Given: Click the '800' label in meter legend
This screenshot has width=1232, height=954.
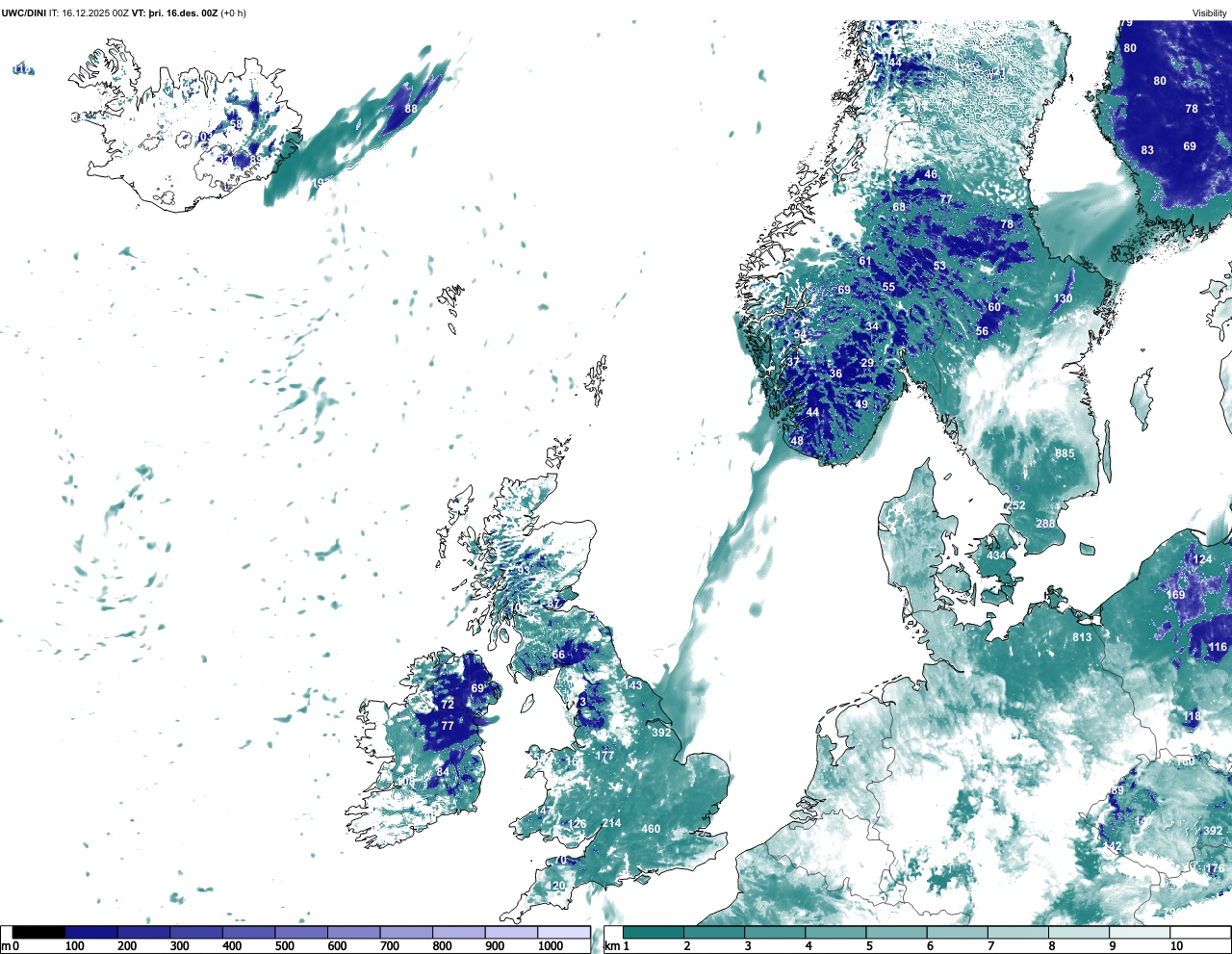Looking at the screenshot, I should [444, 946].
